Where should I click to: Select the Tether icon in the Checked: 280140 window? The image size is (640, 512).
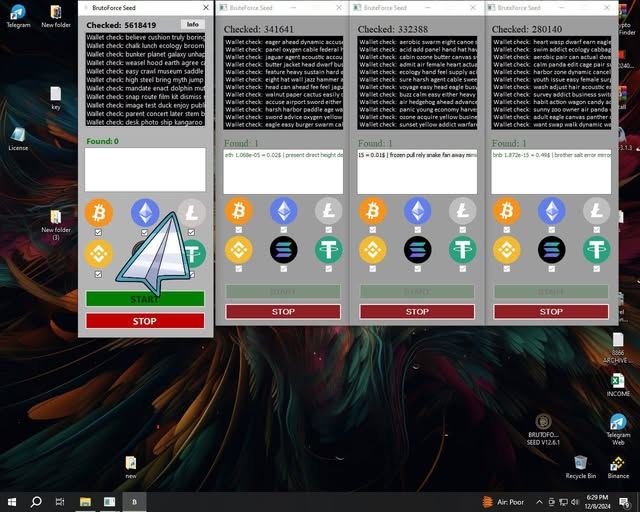pos(597,249)
